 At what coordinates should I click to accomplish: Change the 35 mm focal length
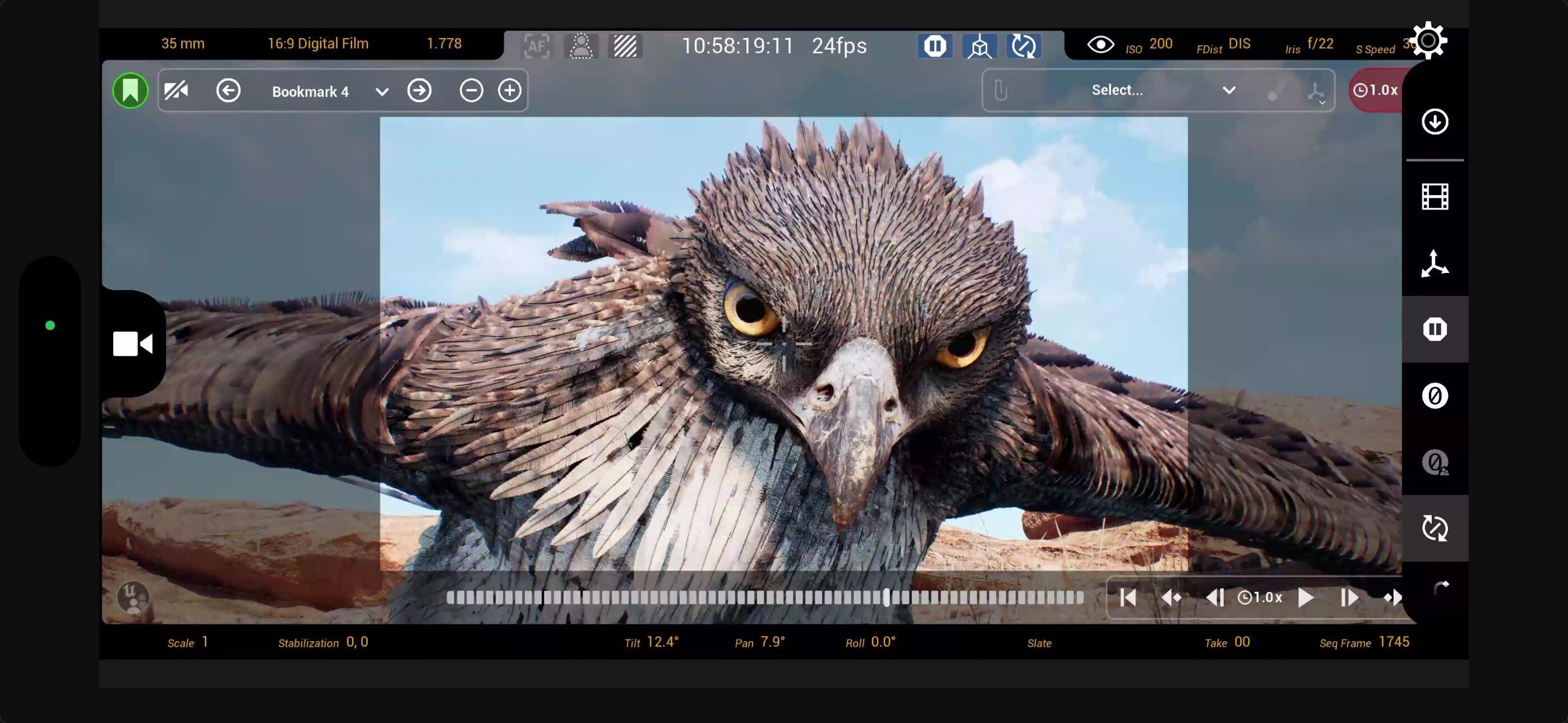click(x=183, y=43)
